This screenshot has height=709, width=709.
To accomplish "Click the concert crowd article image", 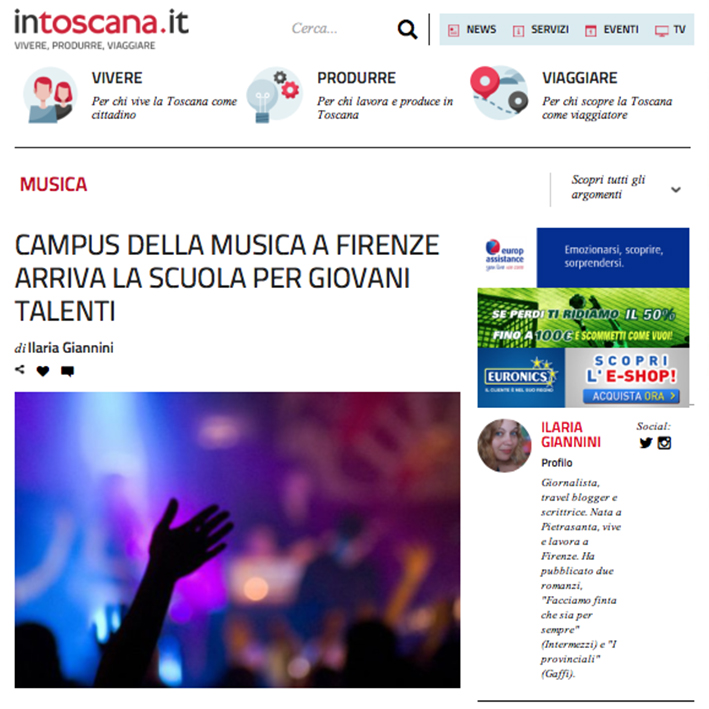I will point(237,540).
